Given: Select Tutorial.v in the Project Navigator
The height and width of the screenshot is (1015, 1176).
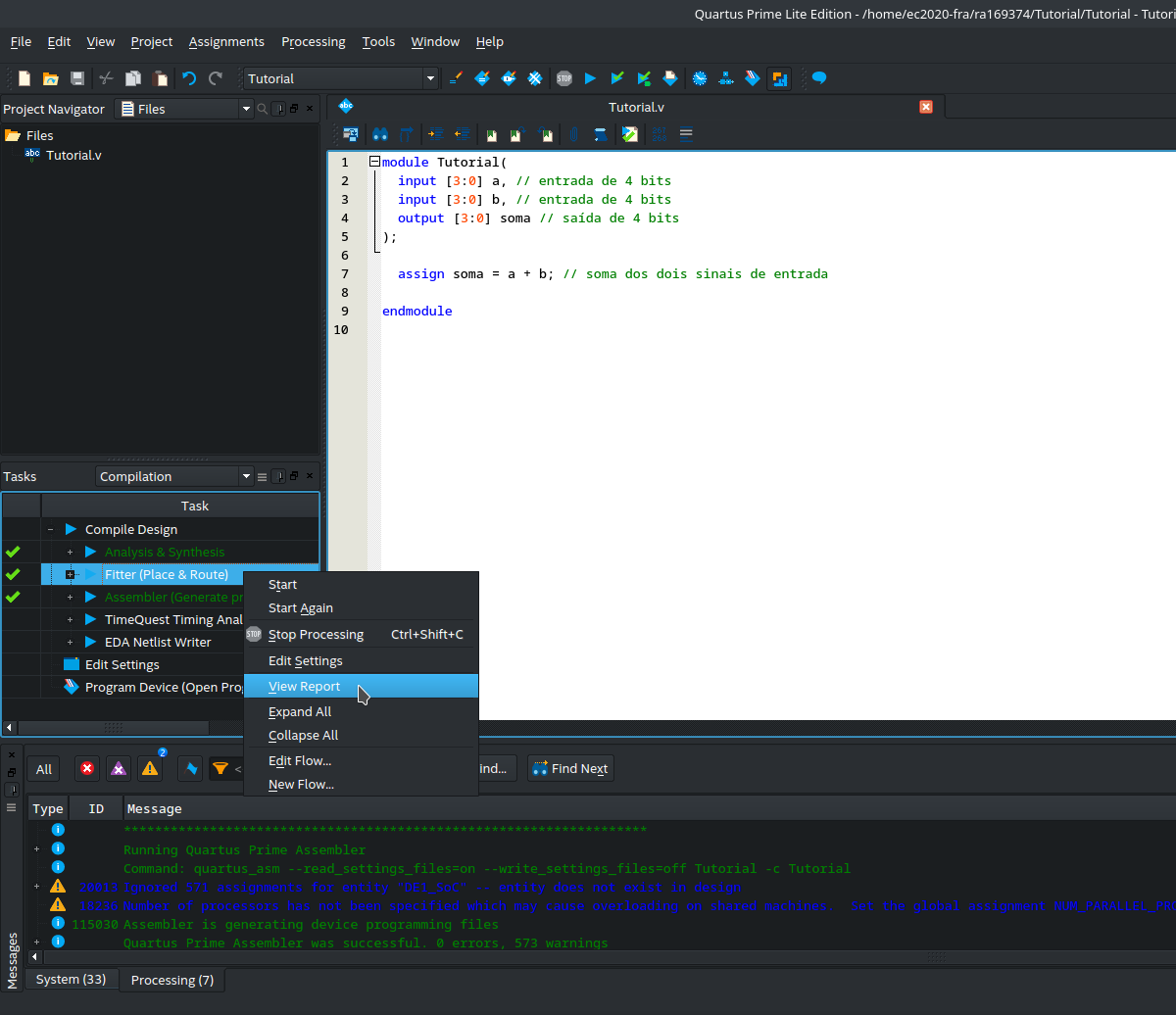Looking at the screenshot, I should click(x=73, y=155).
